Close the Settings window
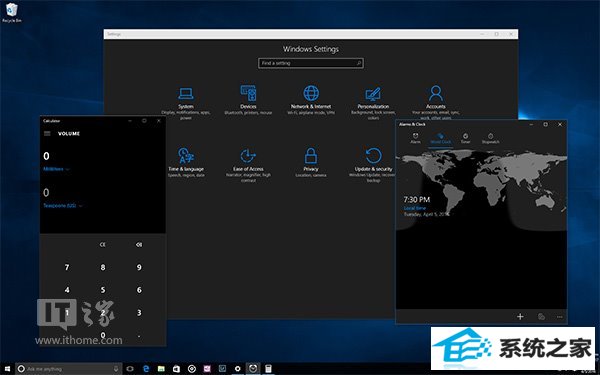Screen dimensions: 600x375 click(x=511, y=34)
